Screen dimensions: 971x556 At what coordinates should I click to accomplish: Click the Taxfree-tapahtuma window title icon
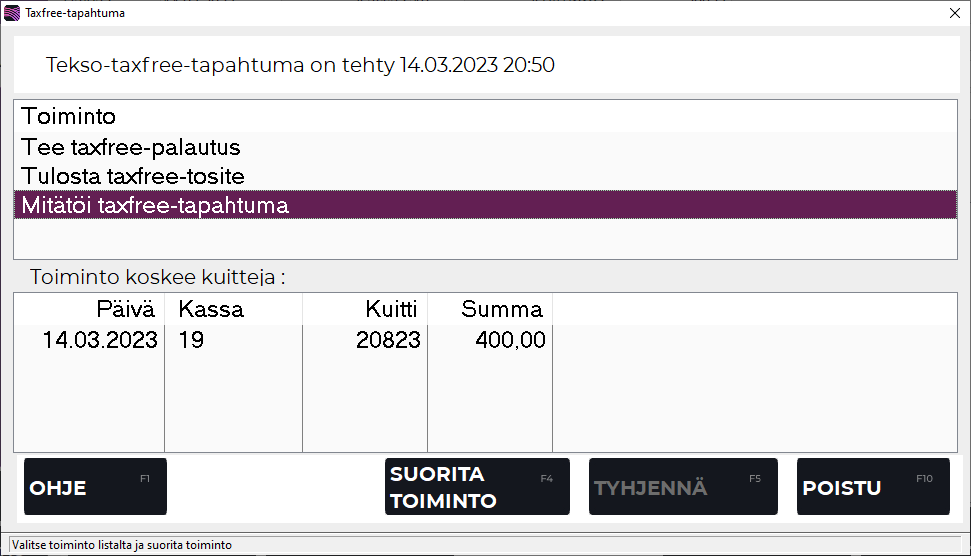point(12,13)
